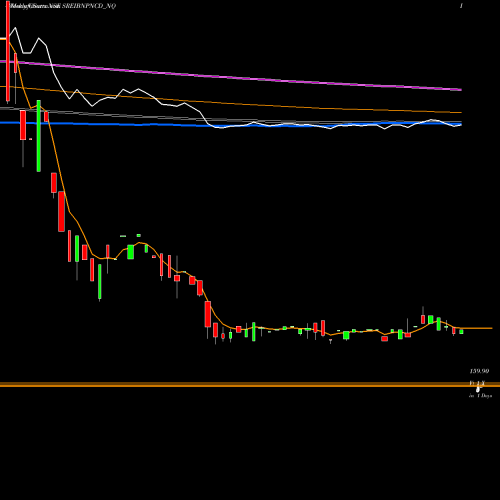Click the 159.90 price label
500x500 pixels.
pyautogui.click(x=479, y=371)
